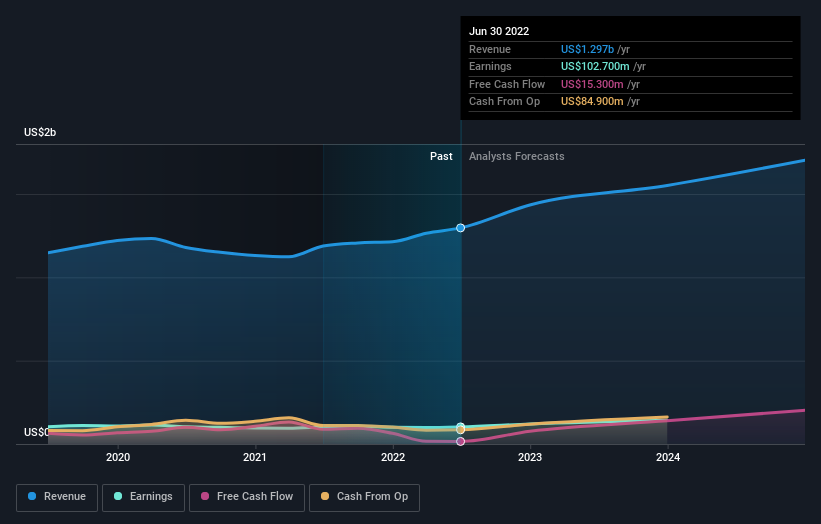The height and width of the screenshot is (524, 821).
Task: Toggle the Cash From Op legend button
Action: coord(364,497)
